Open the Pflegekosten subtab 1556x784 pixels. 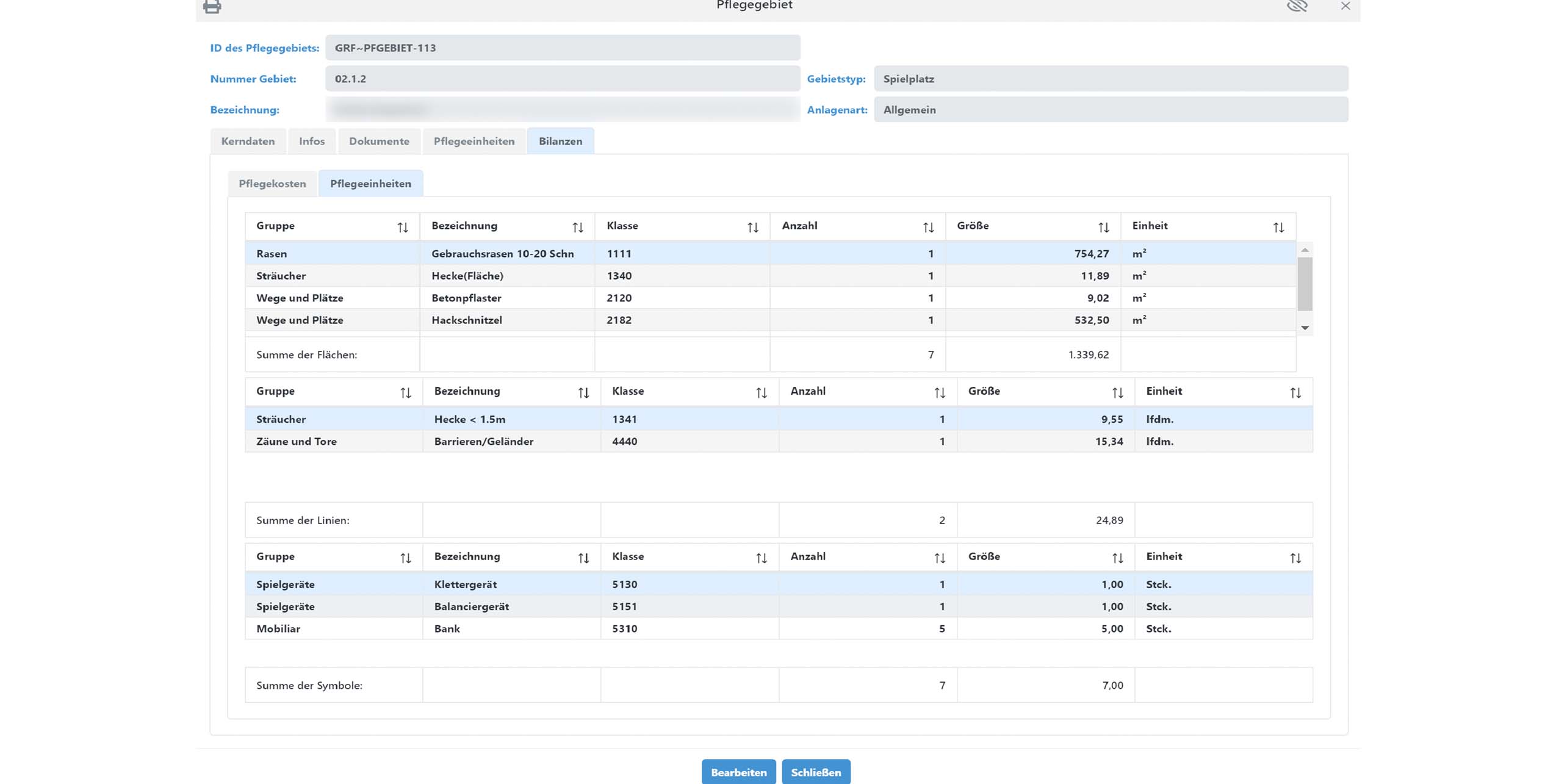click(272, 183)
